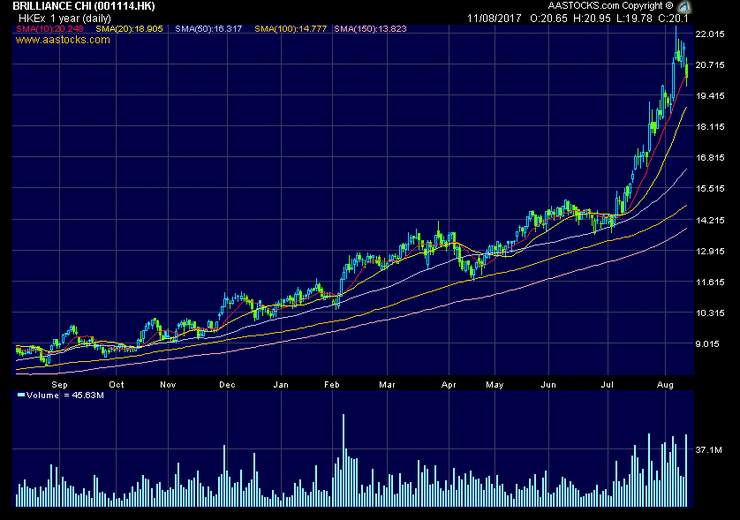The height and width of the screenshot is (520, 740).
Task: Select the SMA(100):14.777 legend label
Action: 290,29
